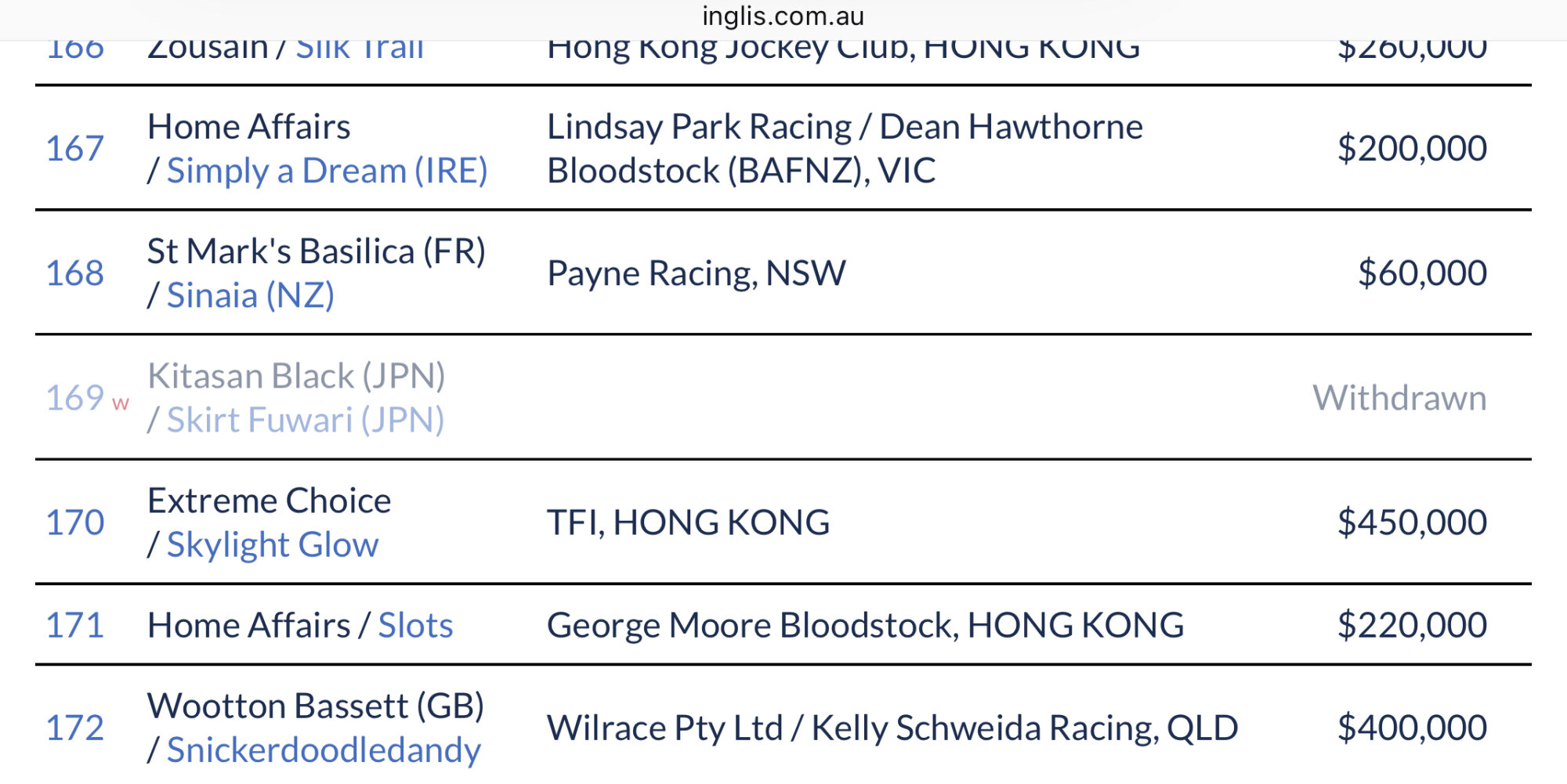1567x784 pixels.
Task: Open the Simply a Dream (IRE) link
Action: [x=327, y=171]
